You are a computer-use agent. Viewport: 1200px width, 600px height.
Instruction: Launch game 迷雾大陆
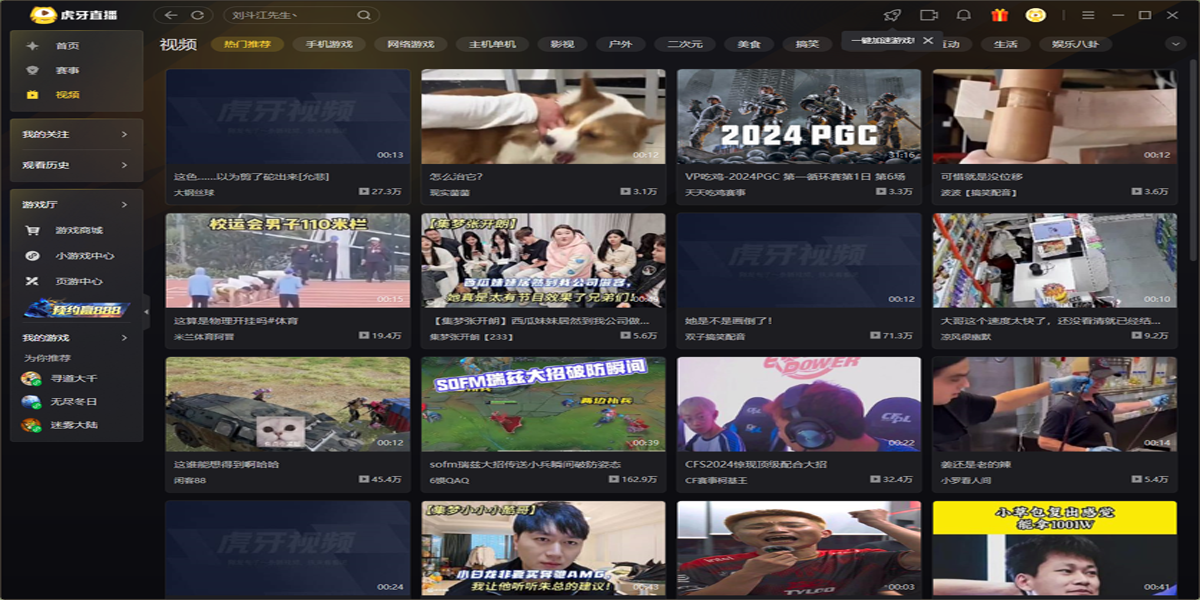coord(76,425)
